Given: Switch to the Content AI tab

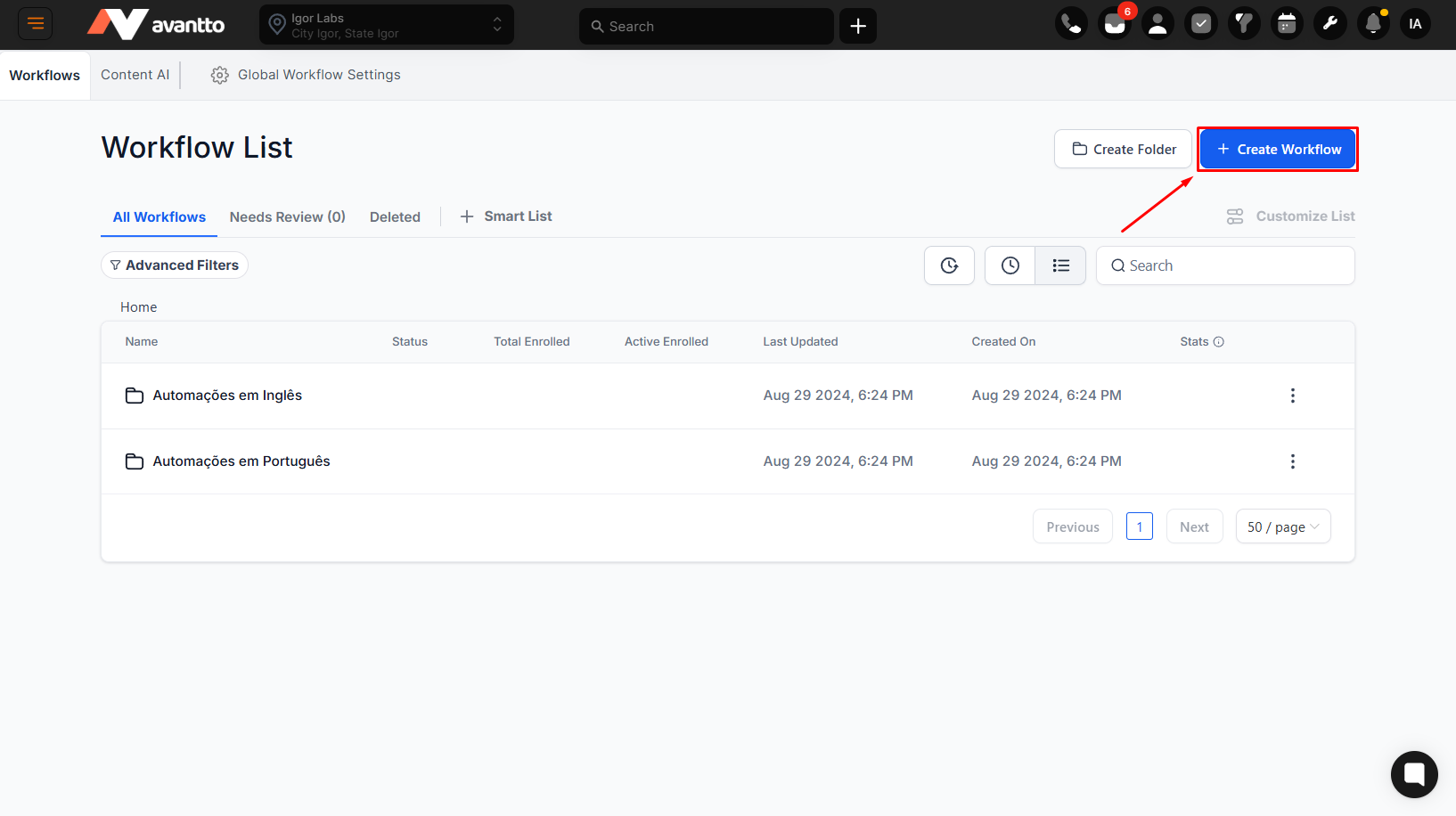Looking at the screenshot, I should coord(135,75).
